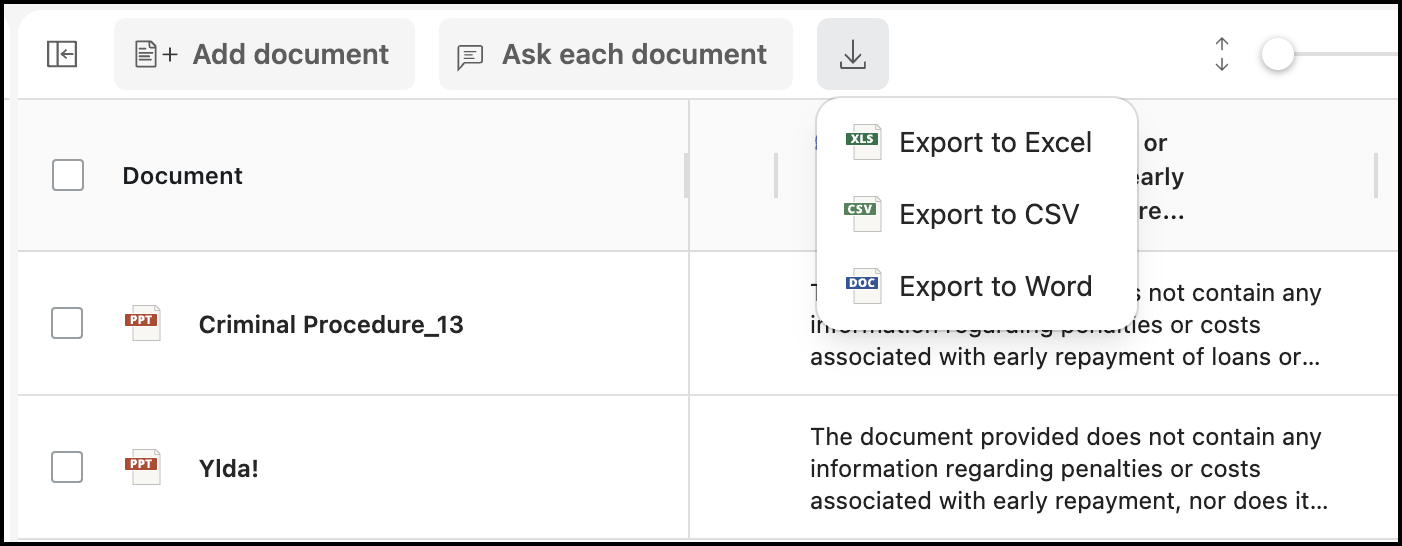Image resolution: width=1402 pixels, height=546 pixels.
Task: Check the Criminal Procedure_13 row checkbox
Action: point(67,323)
